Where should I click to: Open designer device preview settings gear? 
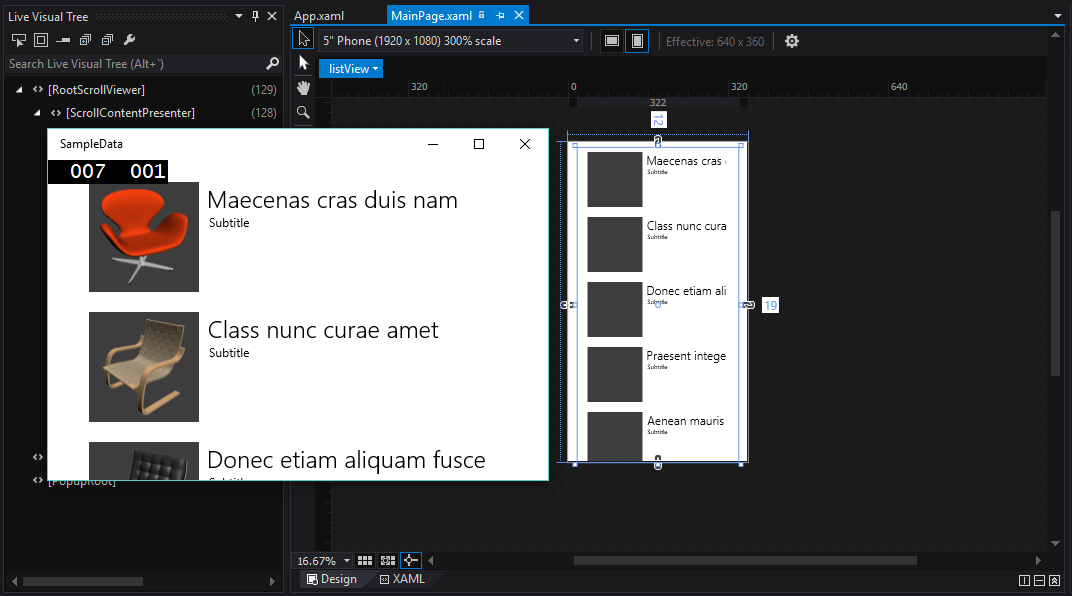tap(792, 41)
